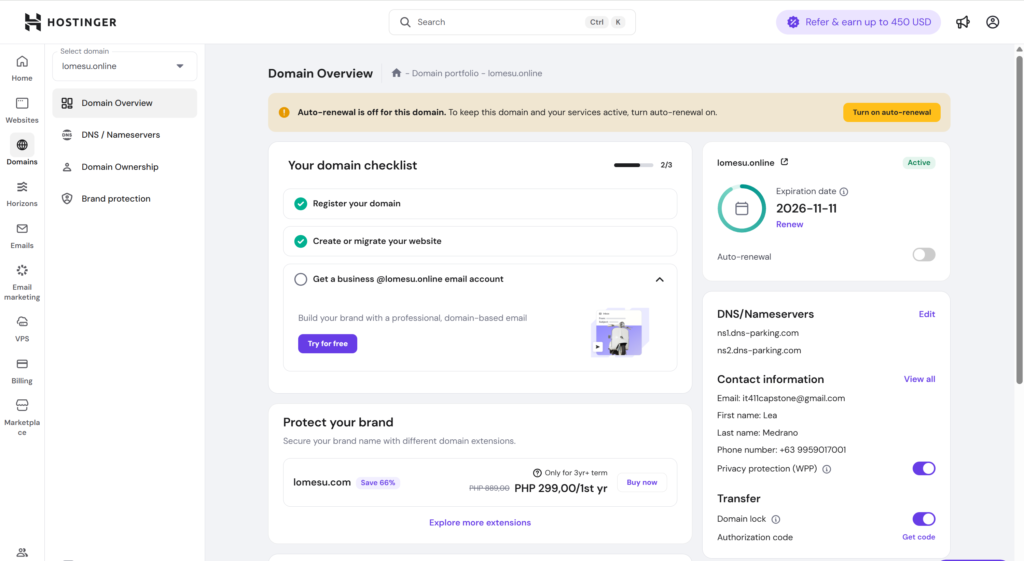Enable the Auto-renewal toggle
The height and width of the screenshot is (561, 1024).
(923, 255)
